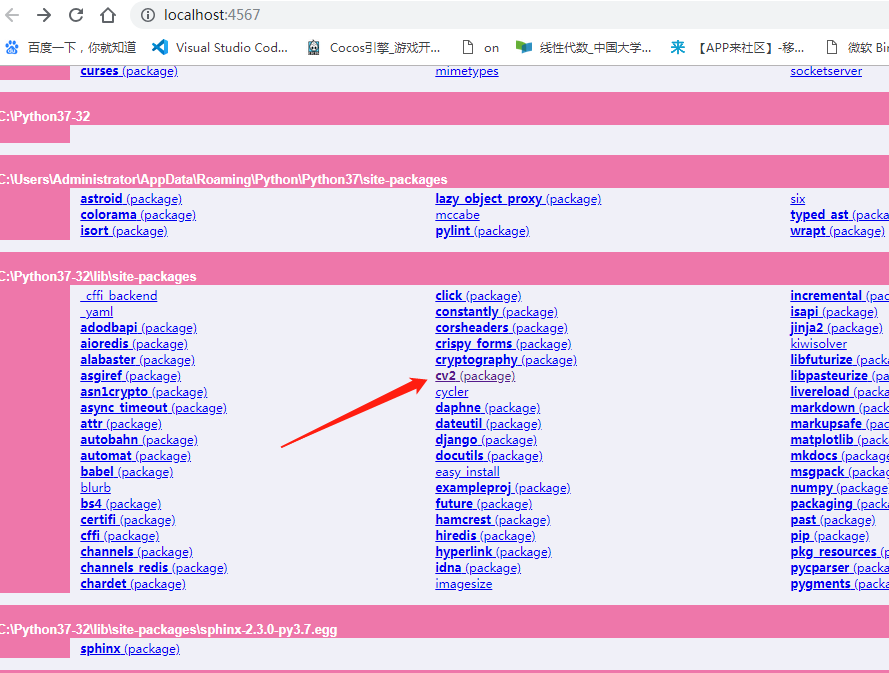Open the jinja2 package link
The width and height of the screenshot is (889, 673).
tap(836, 328)
